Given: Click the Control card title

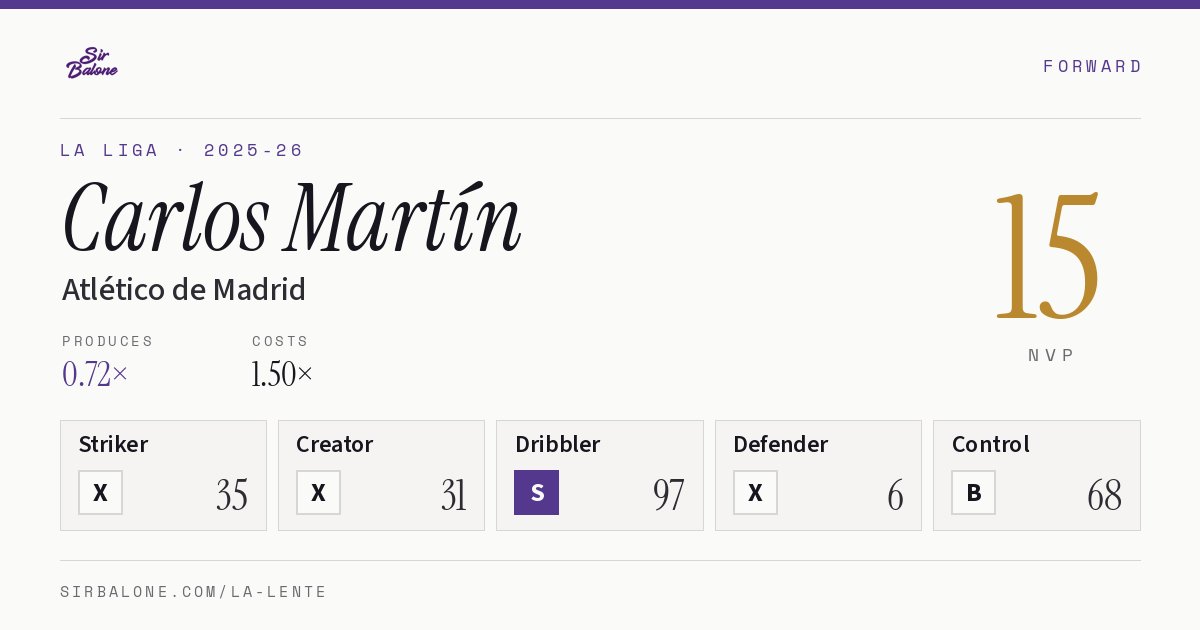Looking at the screenshot, I should point(991,444).
